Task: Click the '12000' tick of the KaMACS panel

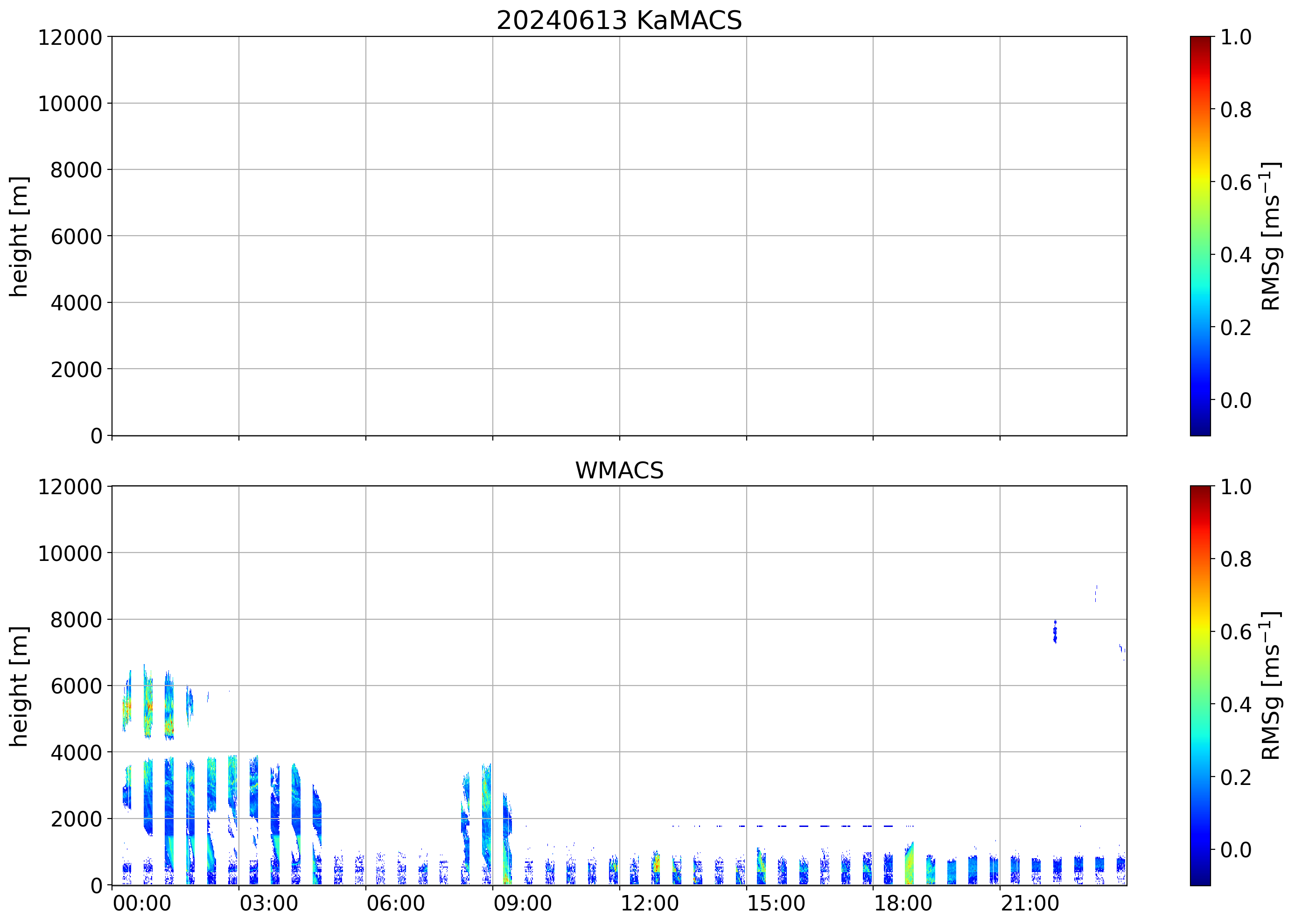Action: click(70, 37)
